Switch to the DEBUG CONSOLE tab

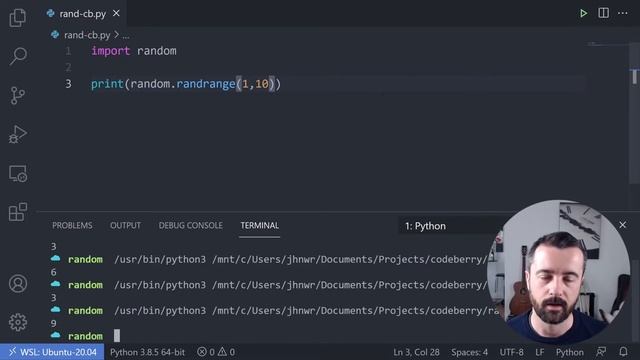pyautogui.click(x=191, y=225)
